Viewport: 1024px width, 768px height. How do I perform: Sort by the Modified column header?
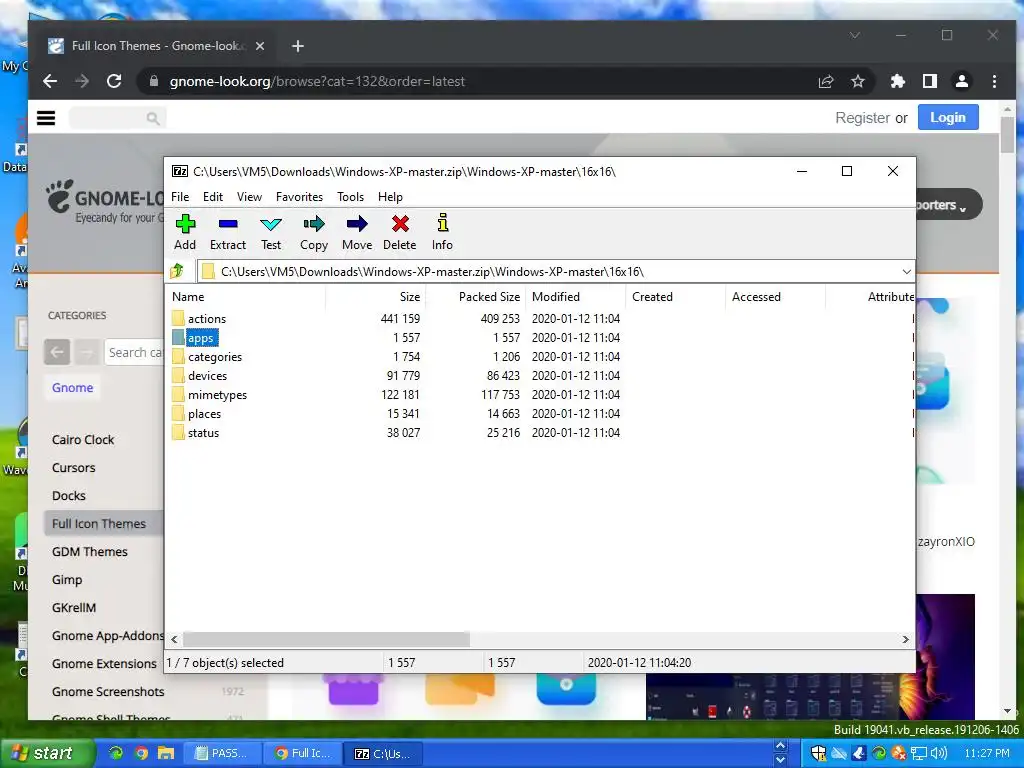click(x=575, y=296)
